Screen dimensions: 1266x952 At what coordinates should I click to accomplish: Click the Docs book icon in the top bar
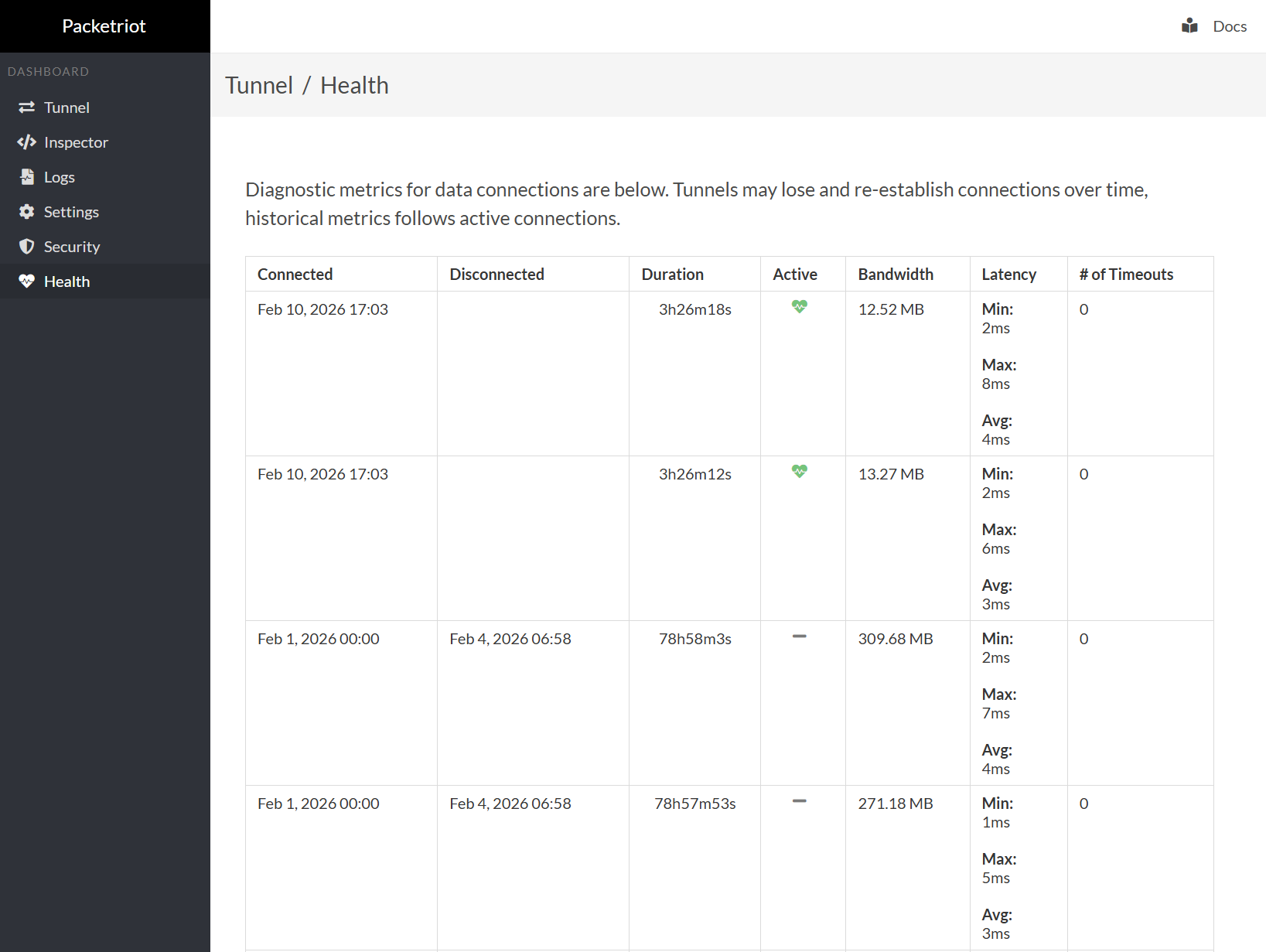point(1189,25)
